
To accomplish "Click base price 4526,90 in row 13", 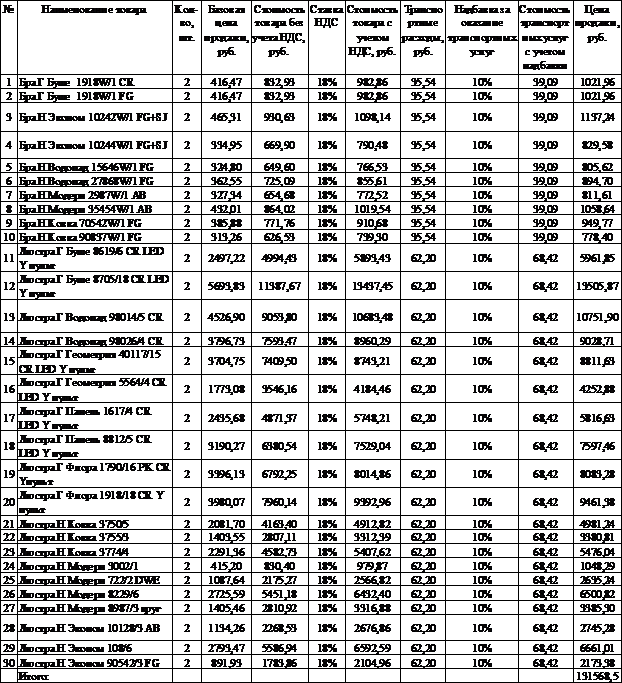I will 226,317.
